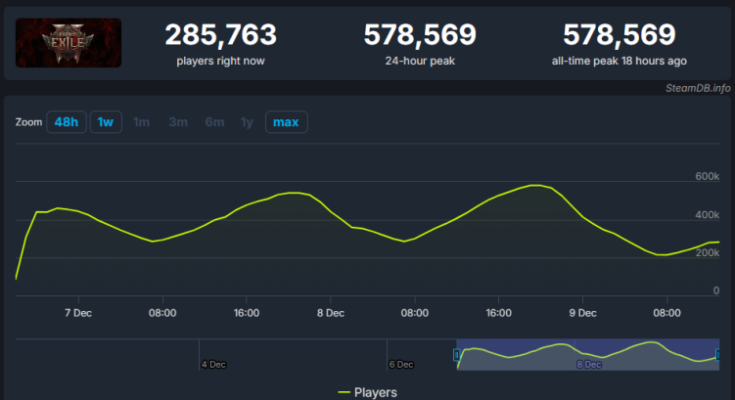Screen dimensions: 735x400
Task: Click the 285,763 players right now figure
Action: coord(220,36)
